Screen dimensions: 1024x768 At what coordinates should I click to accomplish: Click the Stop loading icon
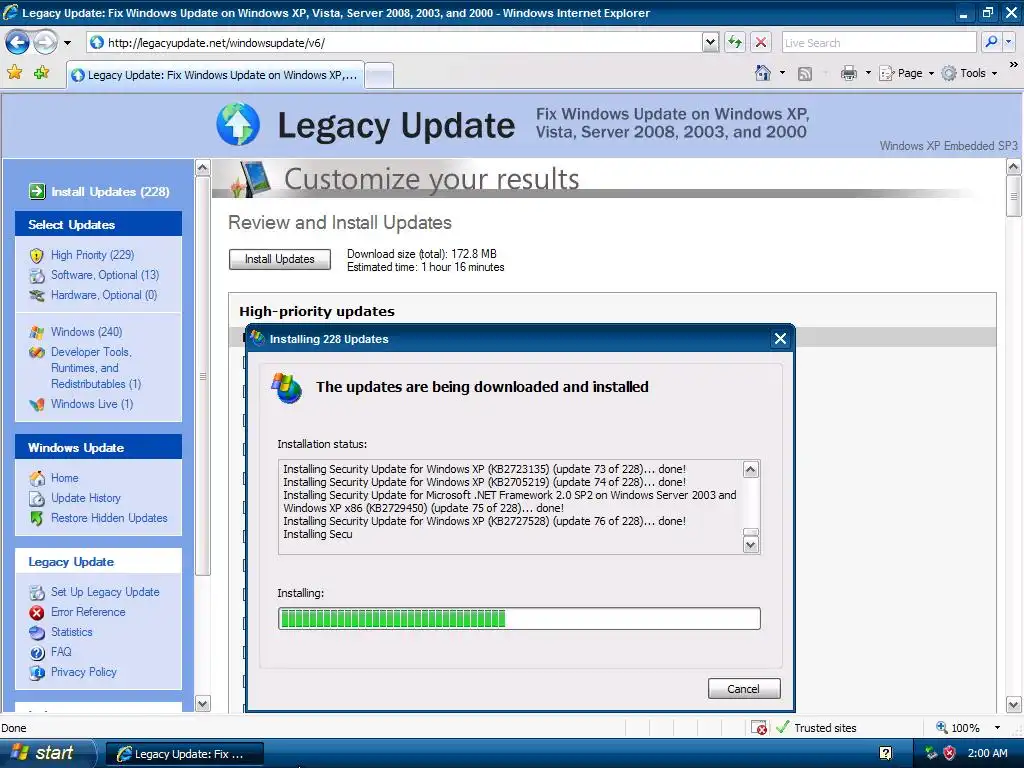761,43
